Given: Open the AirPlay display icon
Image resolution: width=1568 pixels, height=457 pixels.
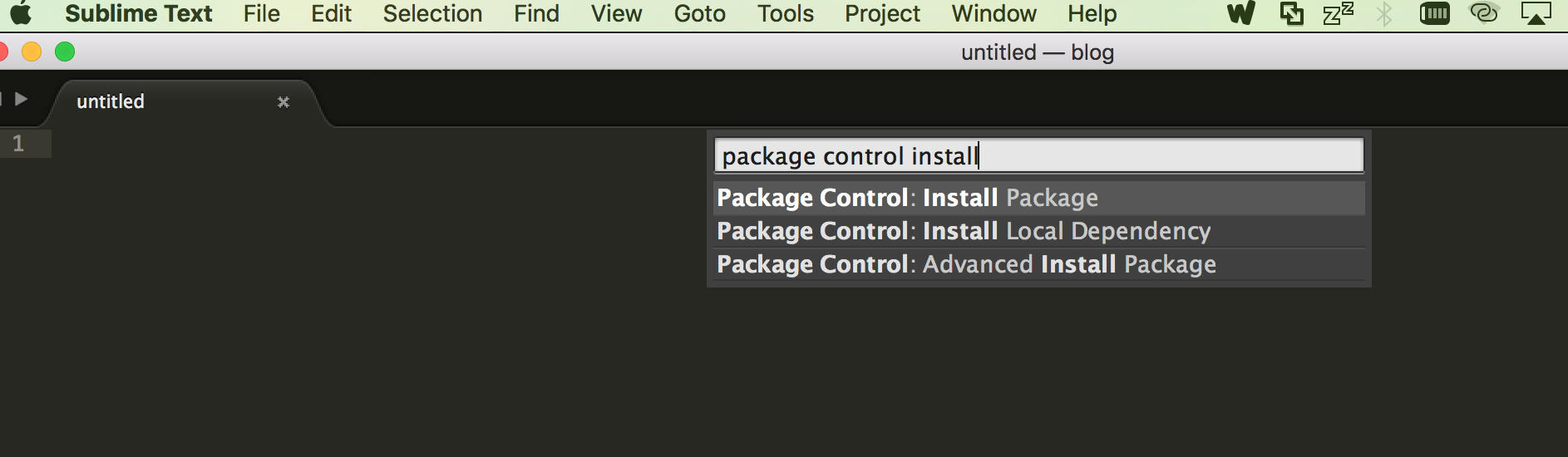Looking at the screenshot, I should 1536,13.
